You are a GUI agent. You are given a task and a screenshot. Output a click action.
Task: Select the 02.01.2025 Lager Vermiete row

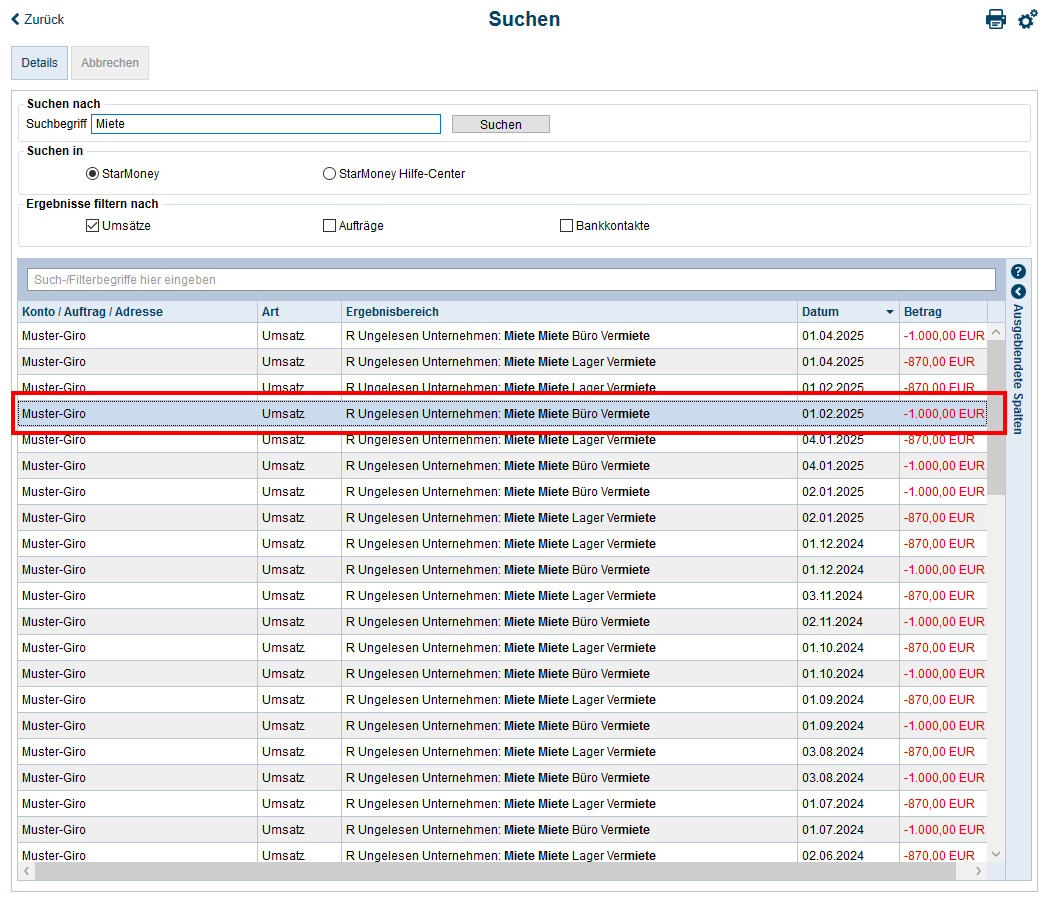pos(502,518)
